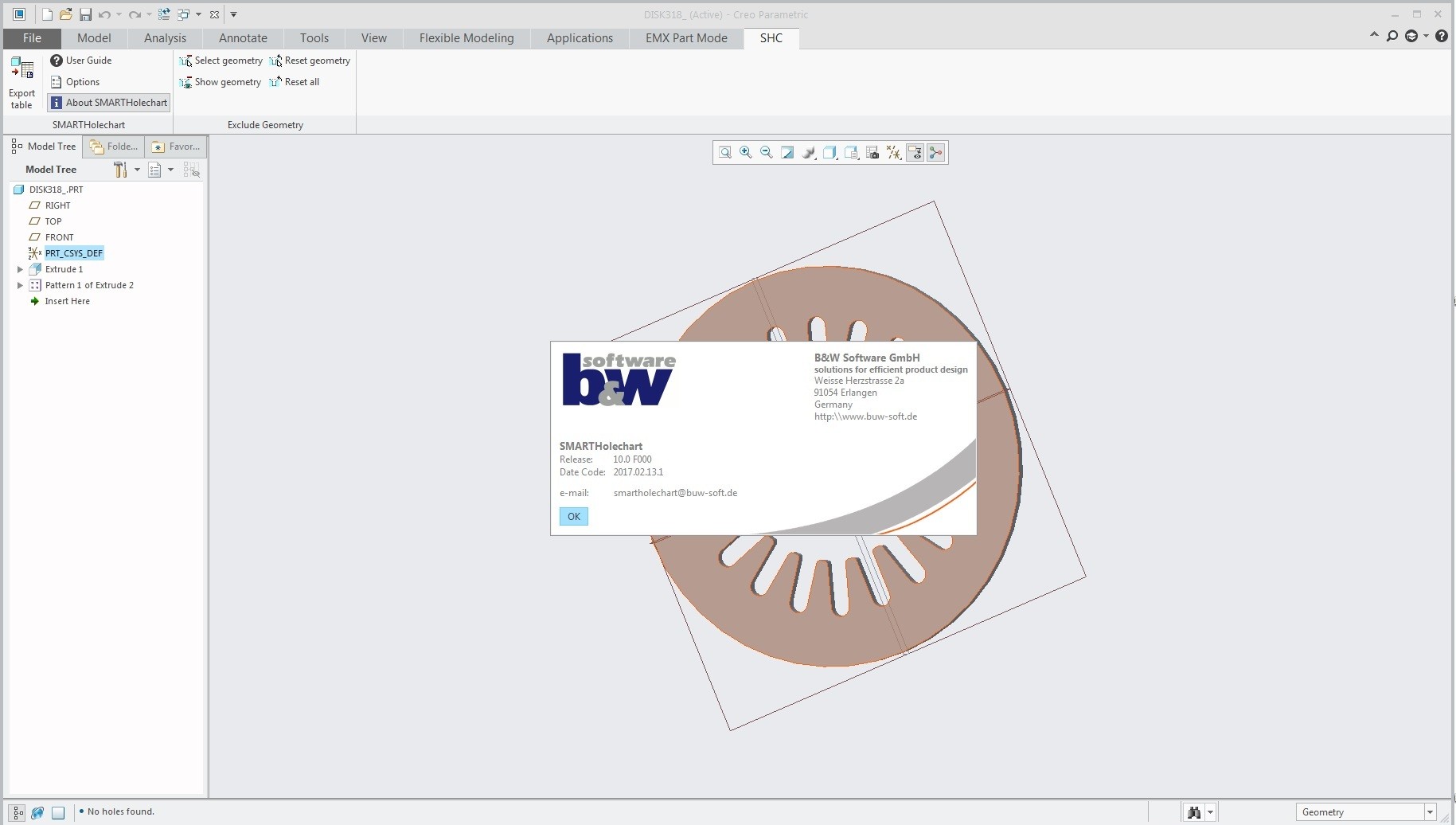The image size is (1456, 825).
Task: Click the Refit view icon
Action: (x=725, y=153)
